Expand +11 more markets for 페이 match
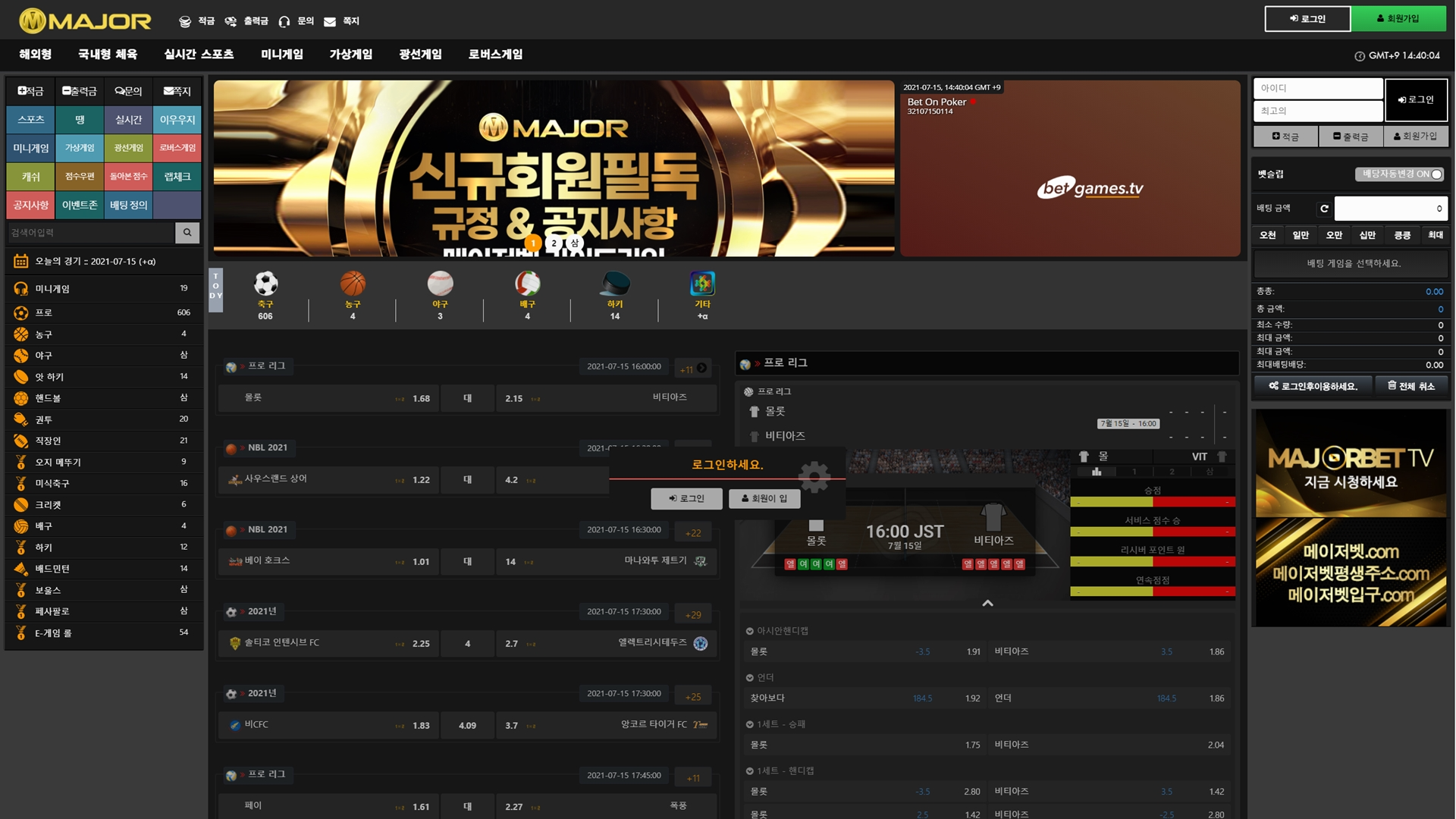1456x819 pixels. 693,778
